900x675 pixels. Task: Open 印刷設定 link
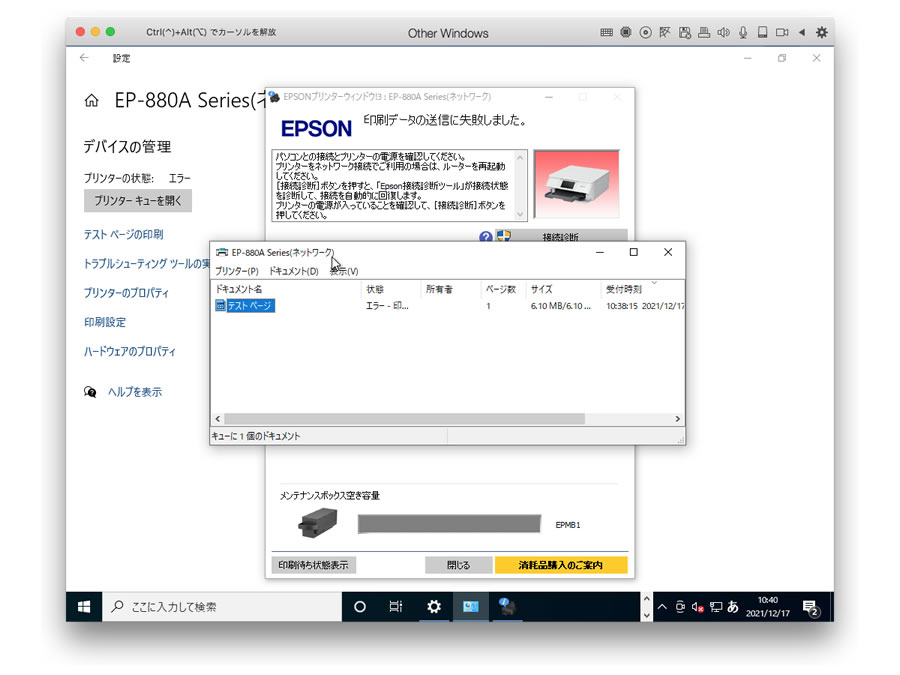coord(104,322)
